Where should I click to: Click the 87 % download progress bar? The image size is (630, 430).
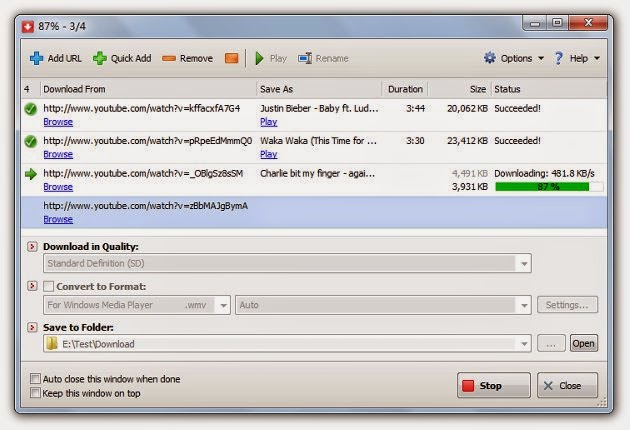click(549, 187)
